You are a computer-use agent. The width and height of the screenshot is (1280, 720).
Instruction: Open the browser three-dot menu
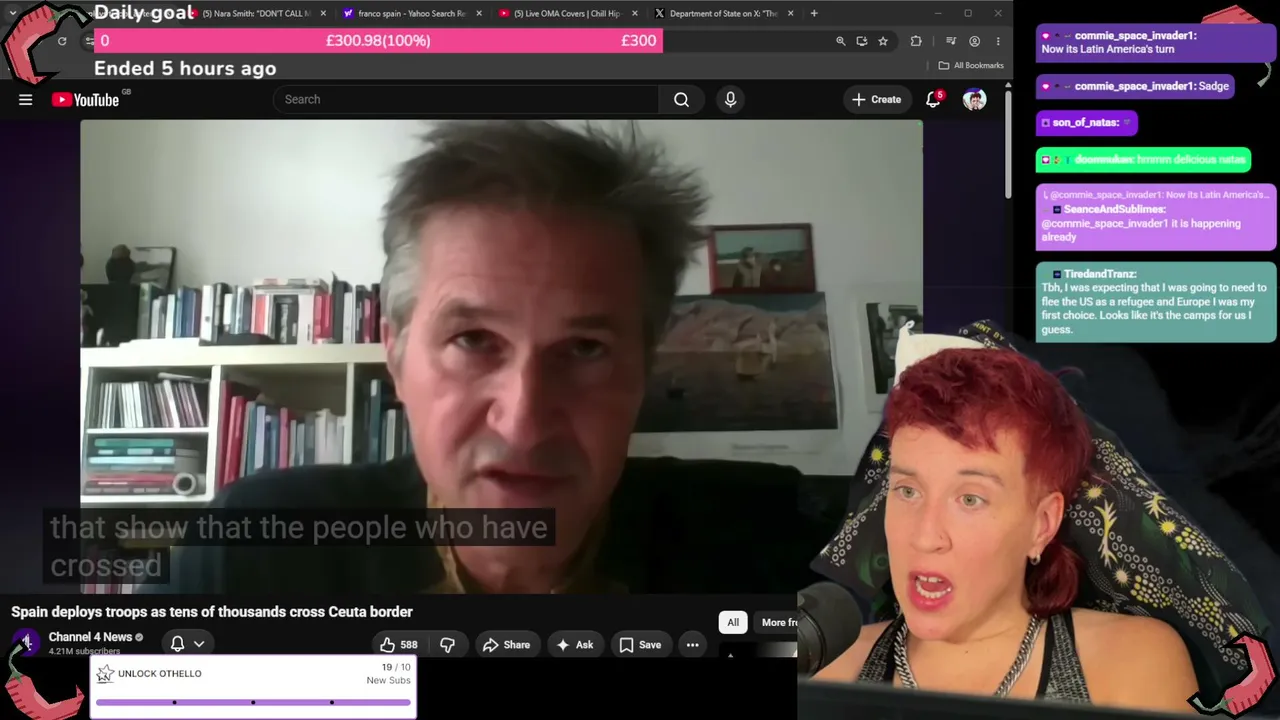point(998,41)
